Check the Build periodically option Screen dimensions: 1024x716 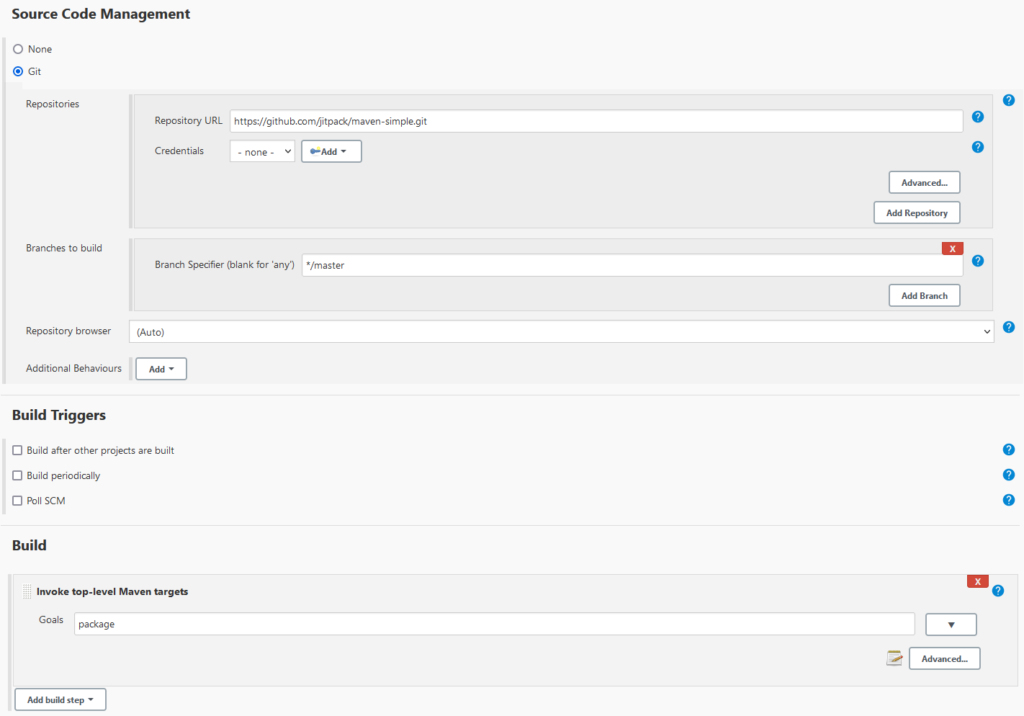tap(17, 476)
